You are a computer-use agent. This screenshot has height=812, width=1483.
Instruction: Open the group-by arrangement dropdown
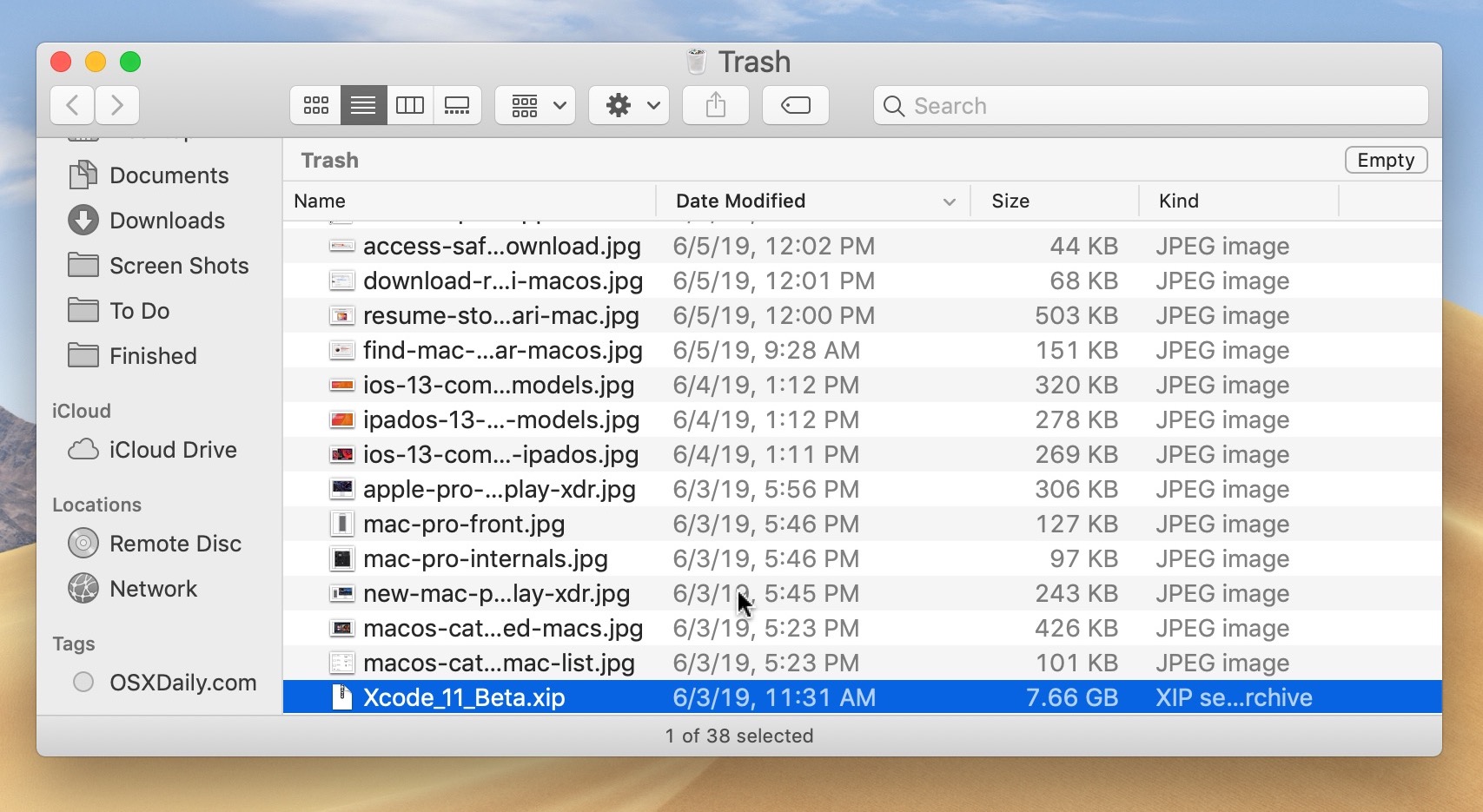coord(535,106)
